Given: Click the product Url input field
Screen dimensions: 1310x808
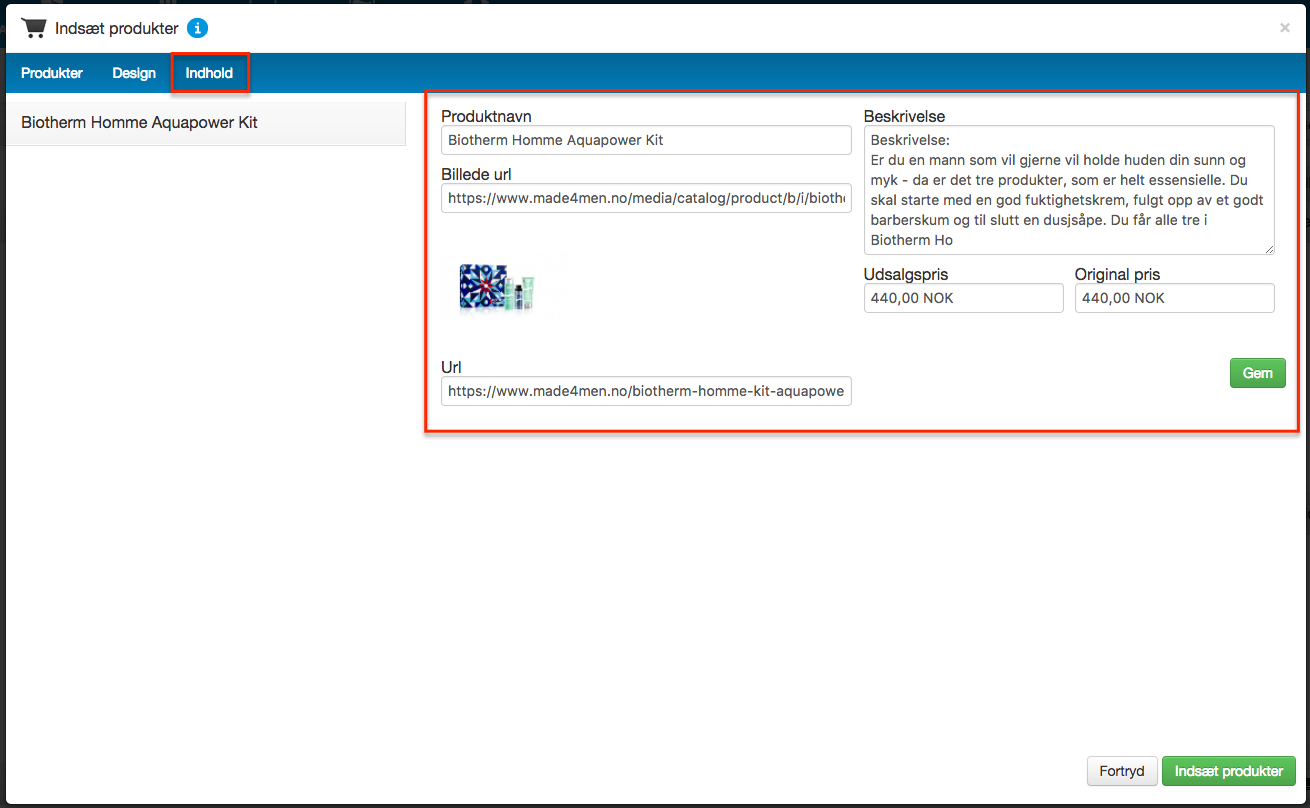Looking at the screenshot, I should (646, 391).
